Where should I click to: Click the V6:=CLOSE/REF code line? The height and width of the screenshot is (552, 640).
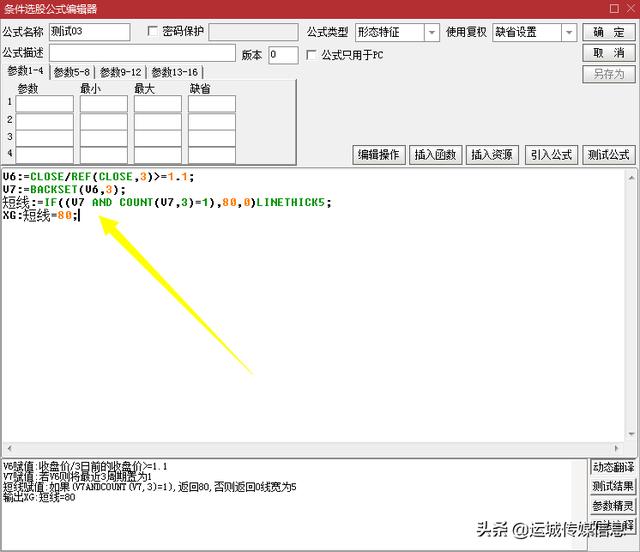(98, 177)
